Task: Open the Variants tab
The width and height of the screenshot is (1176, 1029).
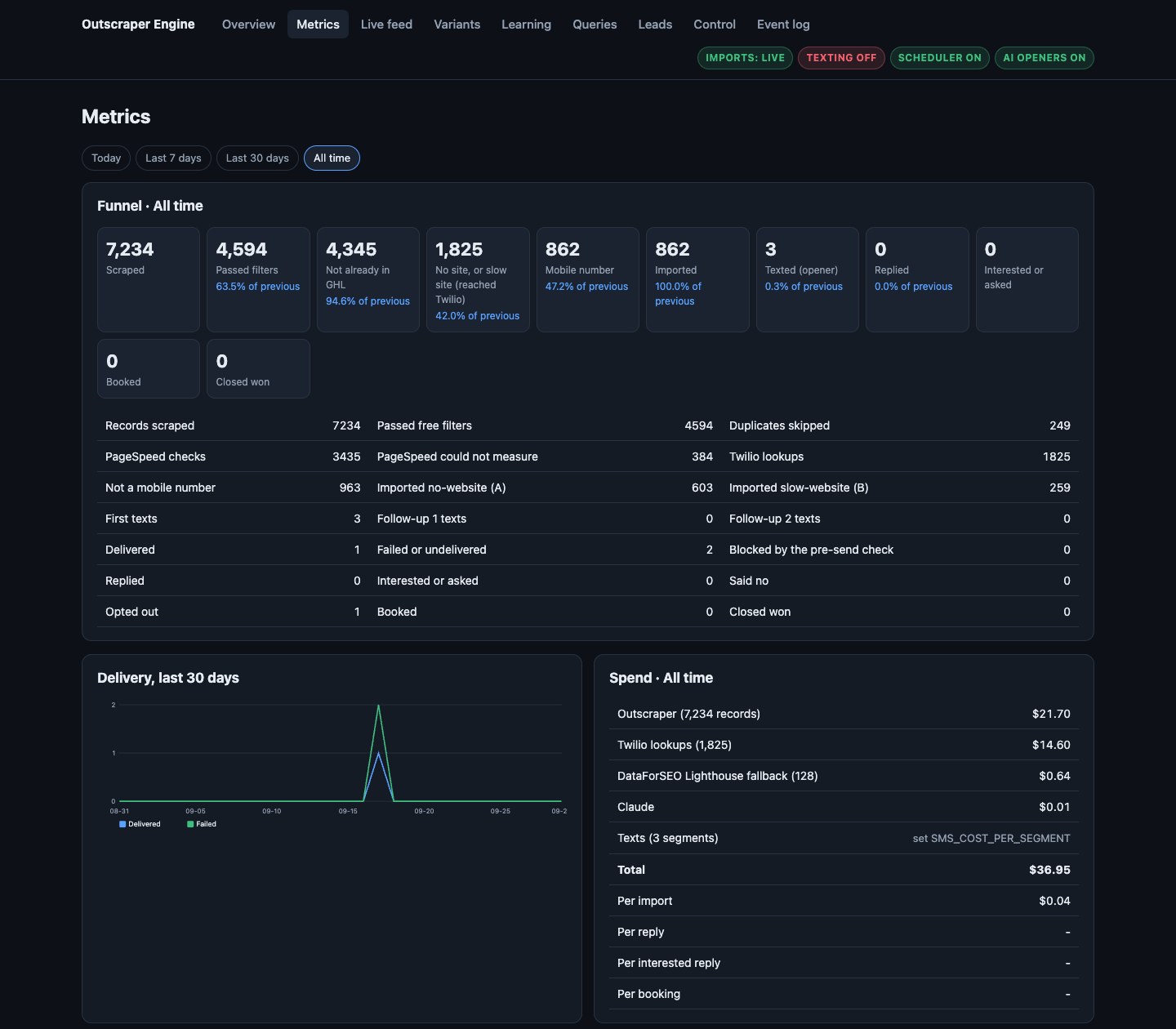Action: [x=457, y=24]
